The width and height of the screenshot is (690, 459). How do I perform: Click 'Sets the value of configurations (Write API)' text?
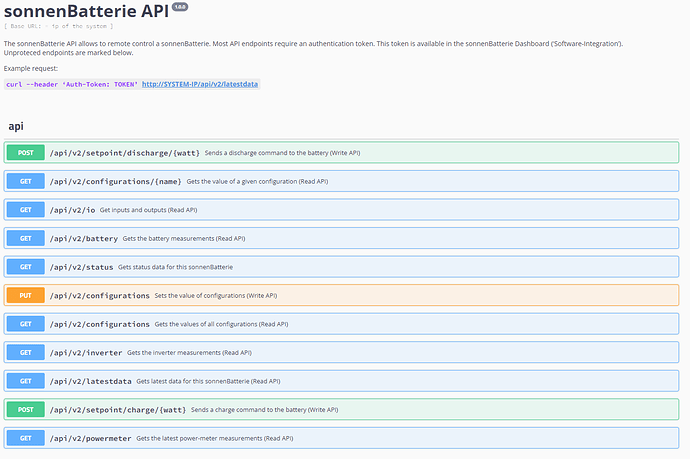pyautogui.click(x=216, y=296)
